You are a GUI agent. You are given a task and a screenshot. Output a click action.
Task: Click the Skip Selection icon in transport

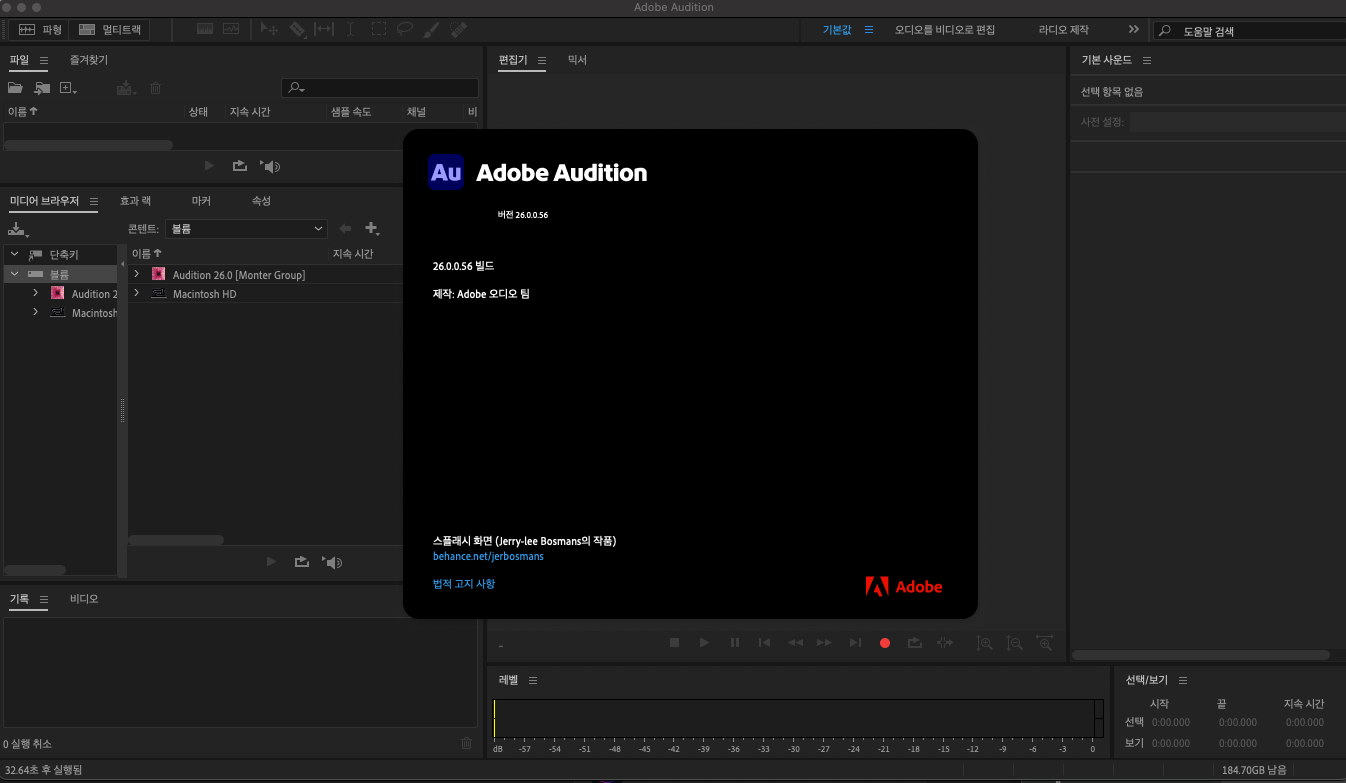point(944,643)
